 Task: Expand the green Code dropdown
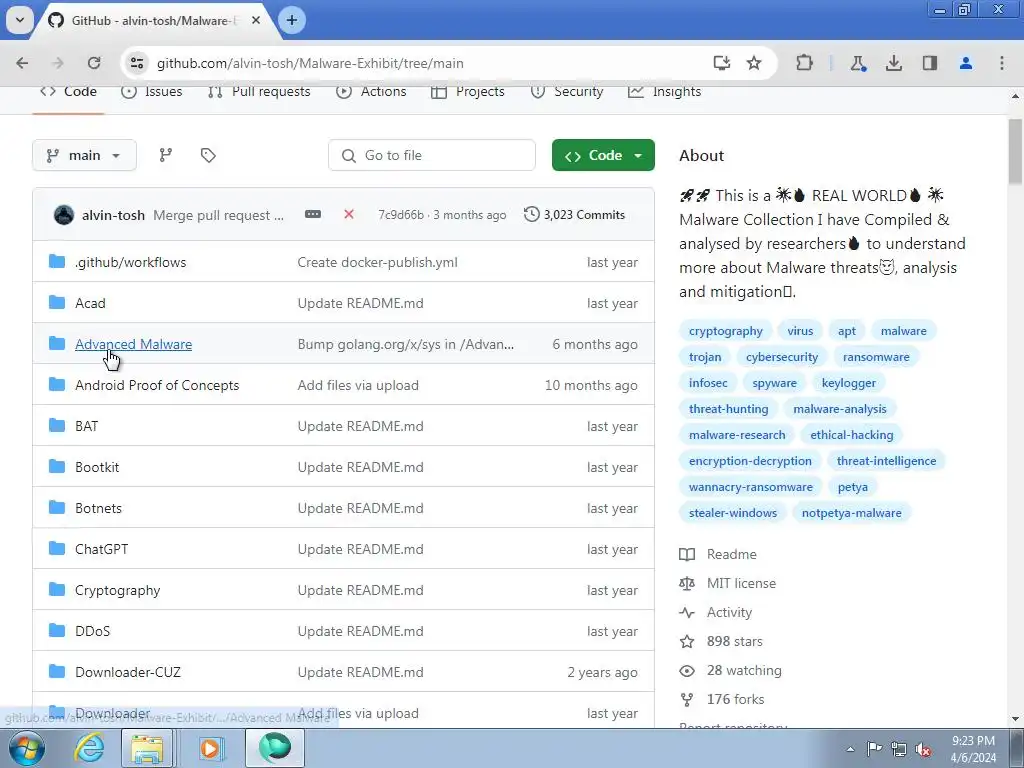point(603,155)
